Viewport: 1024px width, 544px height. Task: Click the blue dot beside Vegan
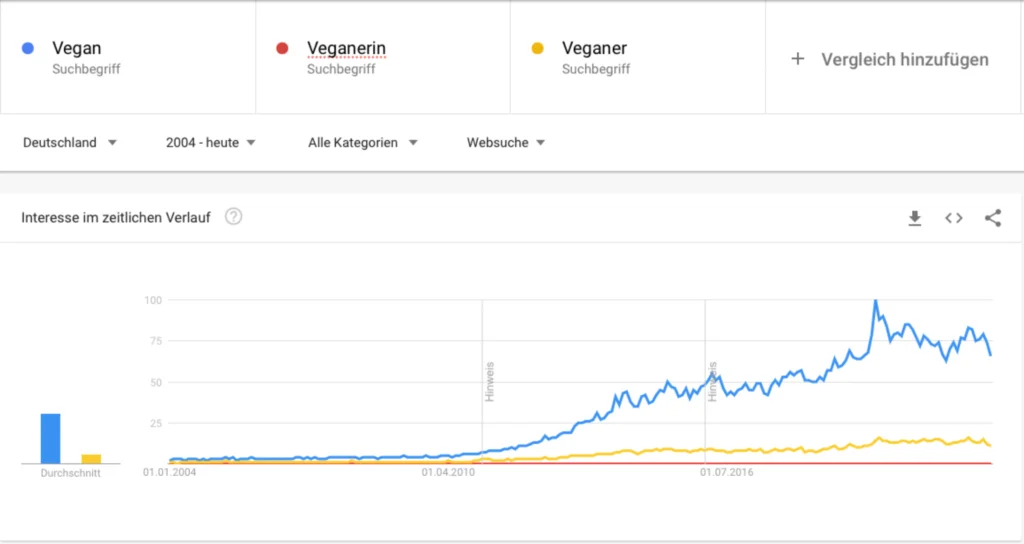pyautogui.click(x=27, y=48)
